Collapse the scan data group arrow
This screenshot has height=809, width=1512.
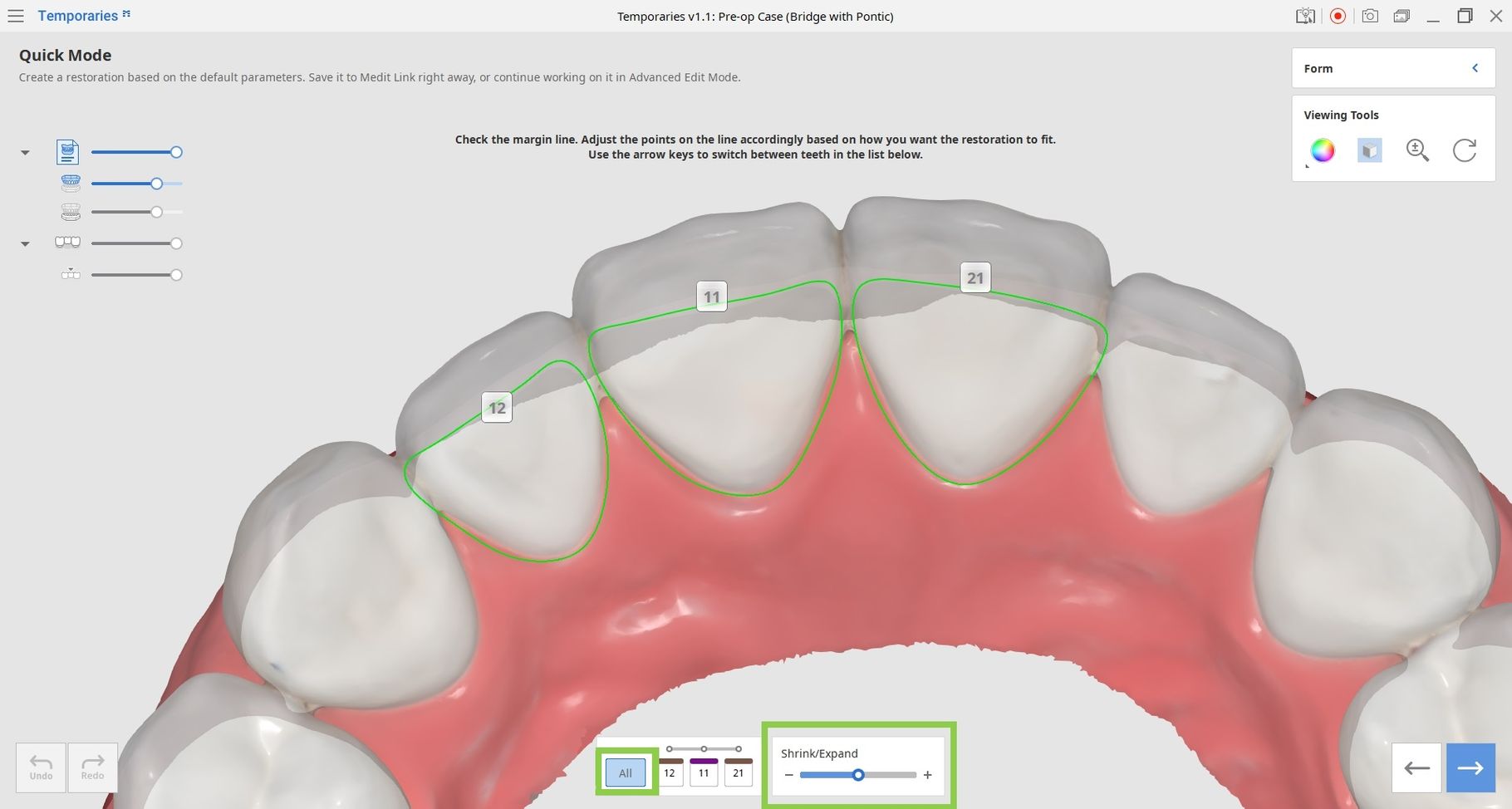pyautogui.click(x=25, y=153)
